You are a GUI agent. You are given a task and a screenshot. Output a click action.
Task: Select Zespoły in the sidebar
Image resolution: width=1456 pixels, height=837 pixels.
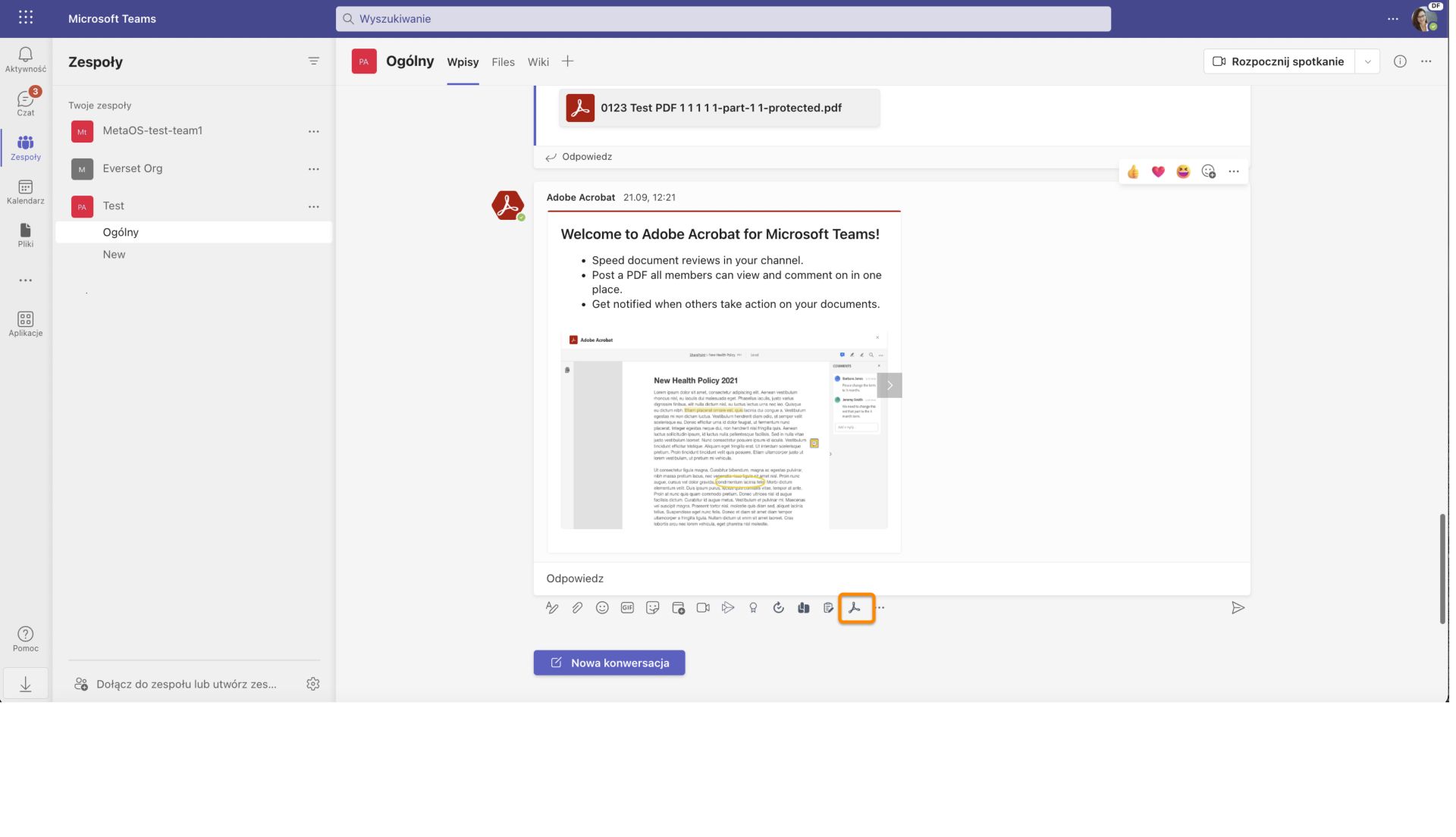click(26, 148)
